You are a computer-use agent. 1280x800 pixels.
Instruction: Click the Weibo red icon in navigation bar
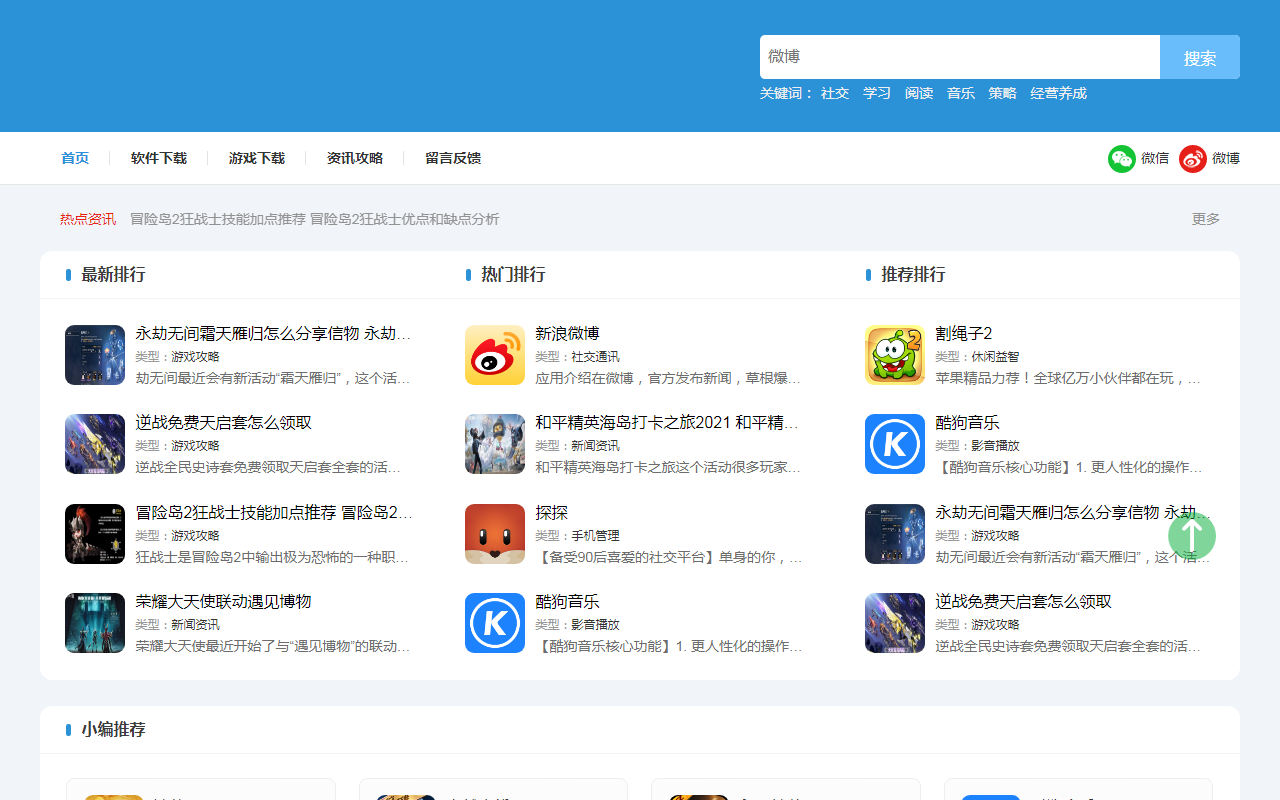point(1193,158)
